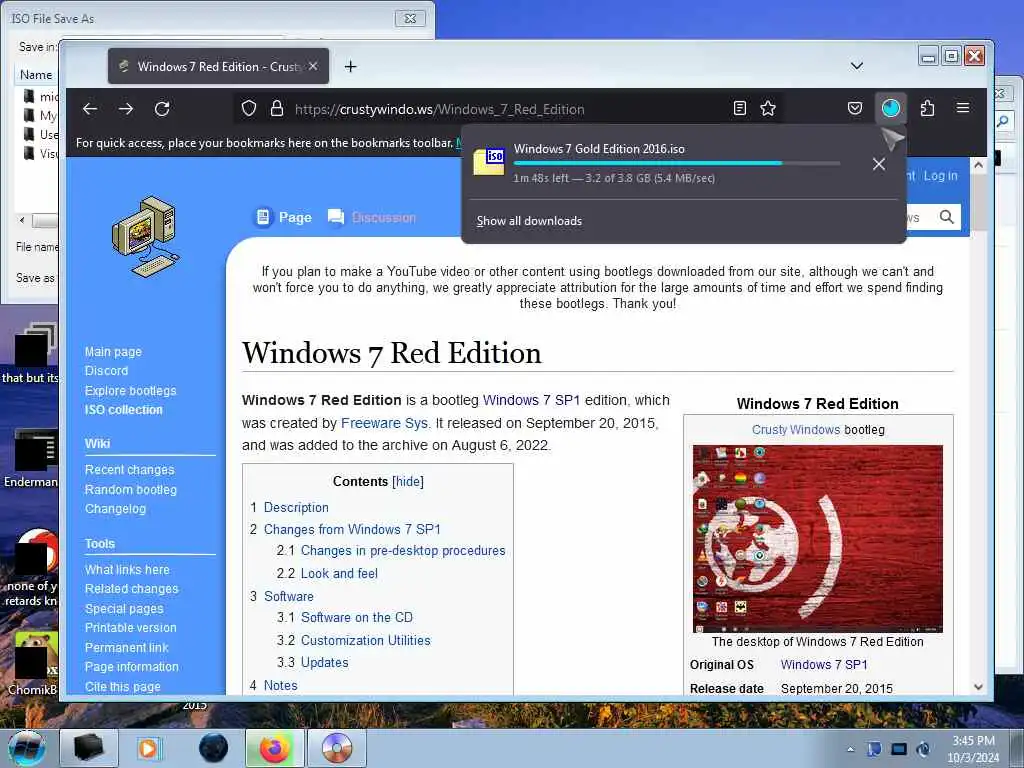
Task: Jump to Notes section in contents
Action: point(280,685)
